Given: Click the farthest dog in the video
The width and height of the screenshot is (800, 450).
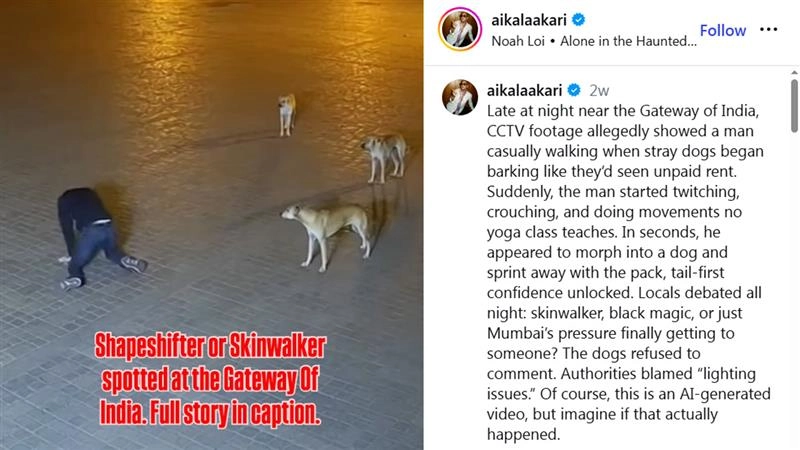Looking at the screenshot, I should (x=287, y=114).
